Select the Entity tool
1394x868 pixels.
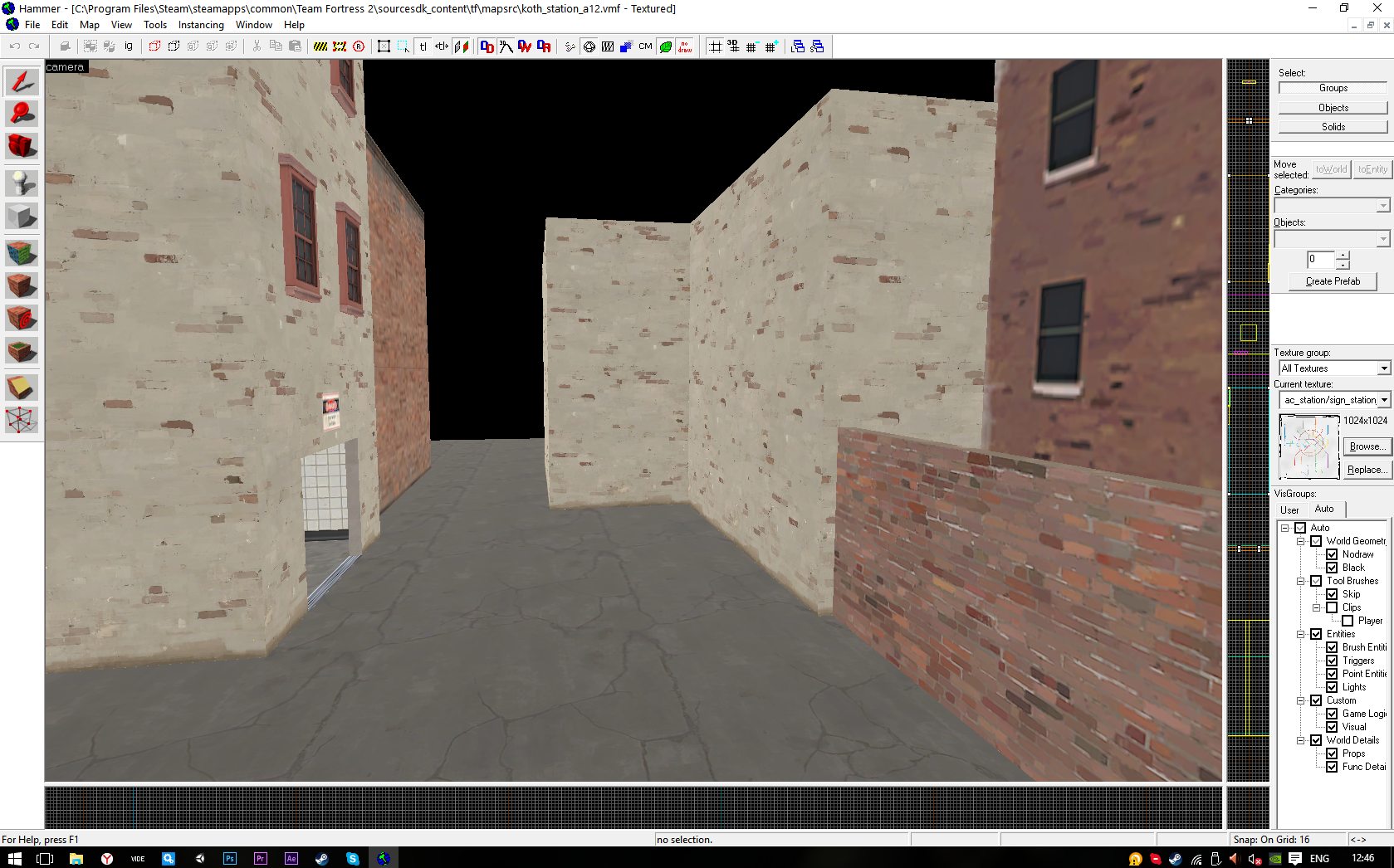pos(22,182)
